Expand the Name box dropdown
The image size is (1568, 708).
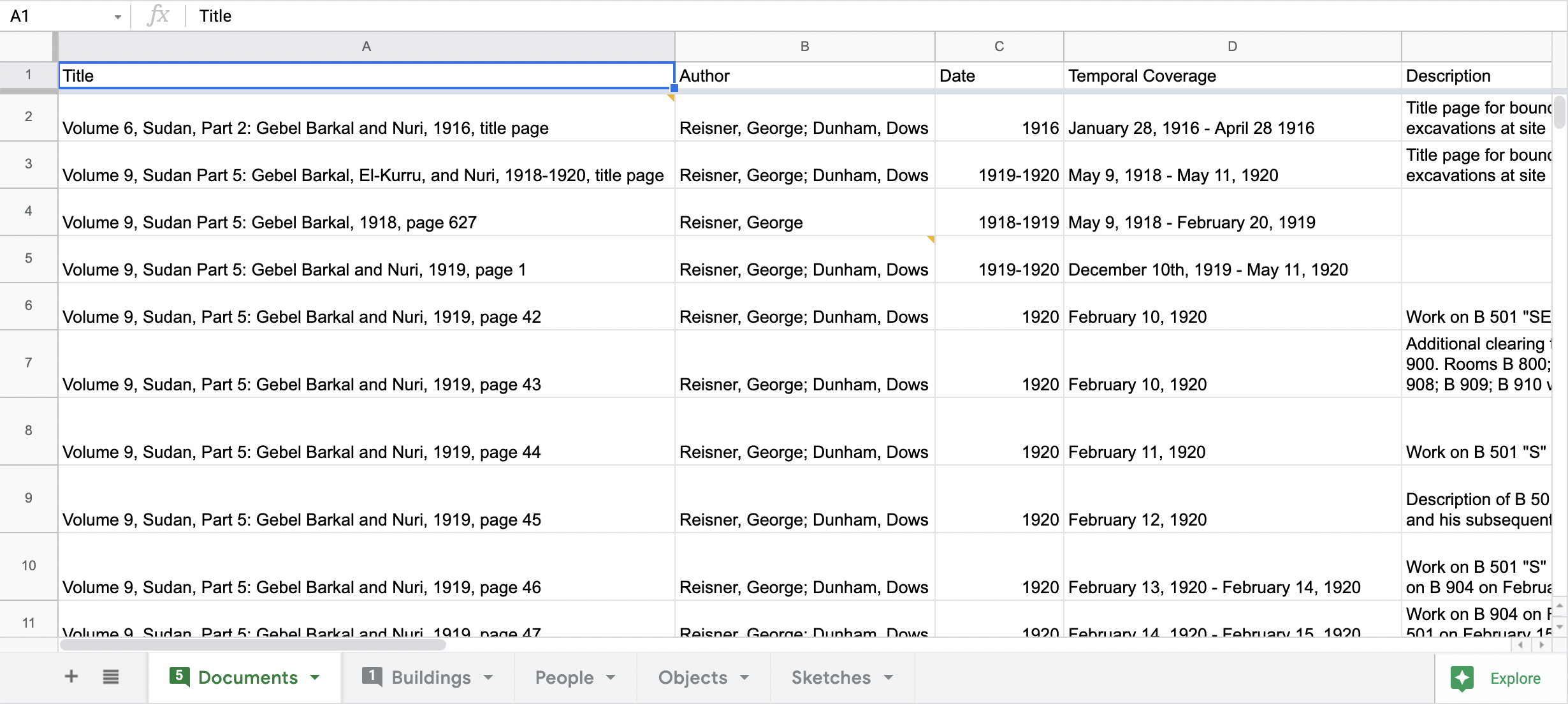click(x=118, y=17)
